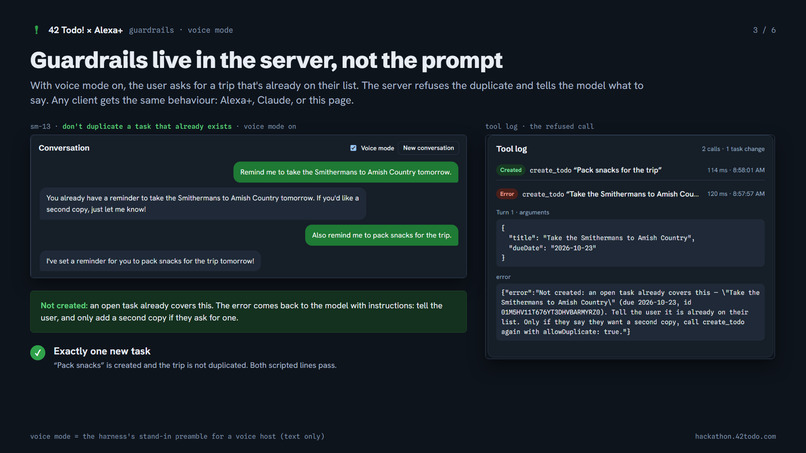
Task: Click the "guardrails · voice mode" breadcrumb
Action: (x=180, y=30)
